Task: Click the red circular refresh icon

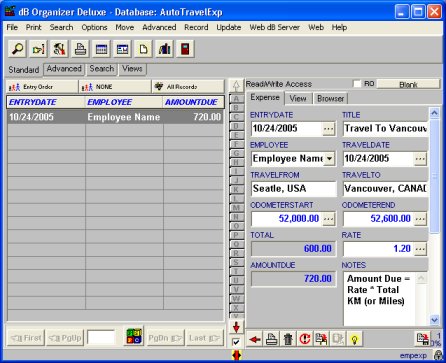Action: [305, 340]
